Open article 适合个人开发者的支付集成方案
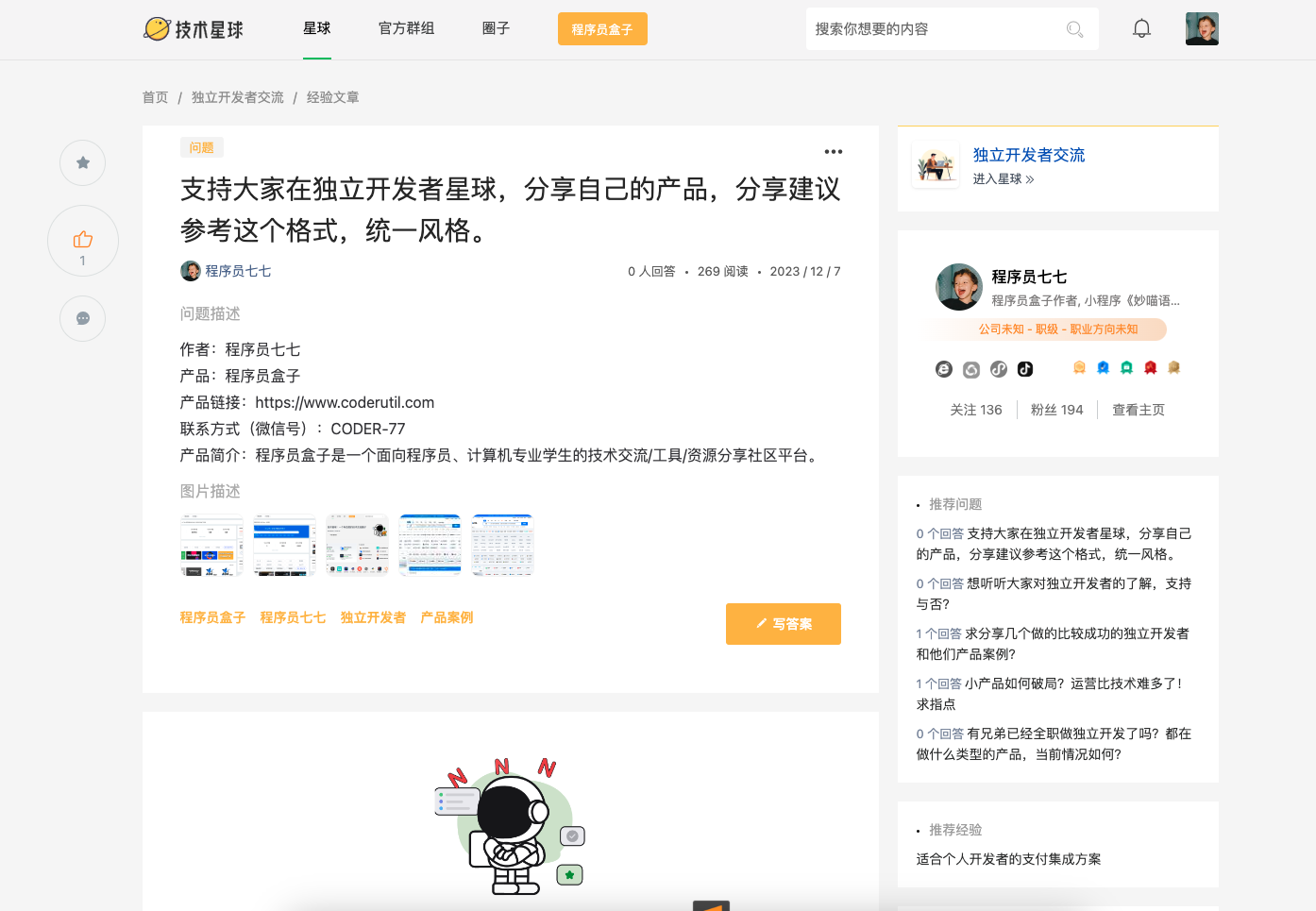The height and width of the screenshot is (911, 1316). coord(1008,859)
